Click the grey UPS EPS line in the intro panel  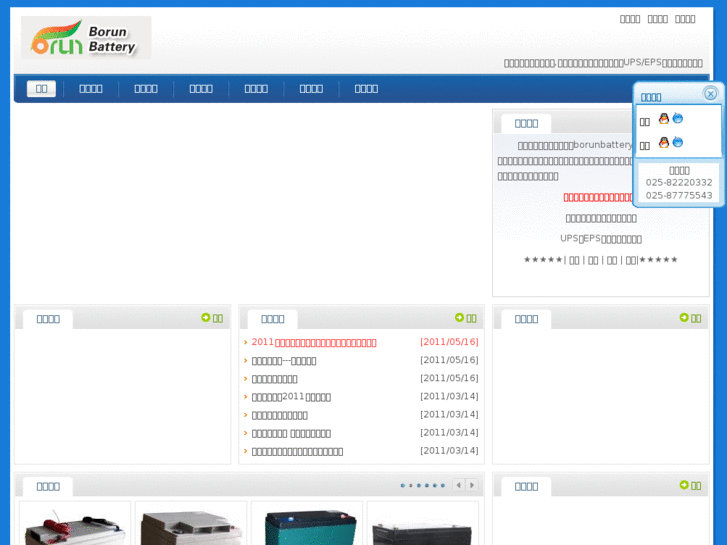601,239
